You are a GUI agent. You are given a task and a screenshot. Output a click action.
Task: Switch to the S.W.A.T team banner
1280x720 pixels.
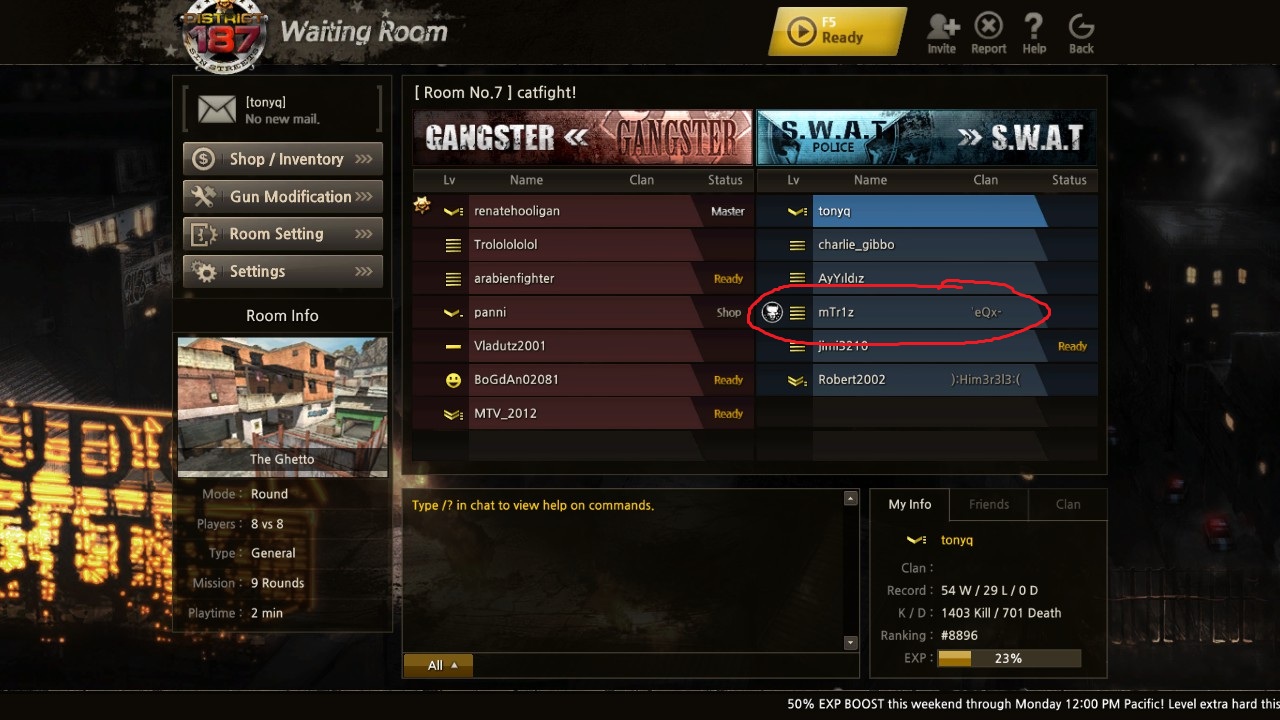tap(926, 137)
